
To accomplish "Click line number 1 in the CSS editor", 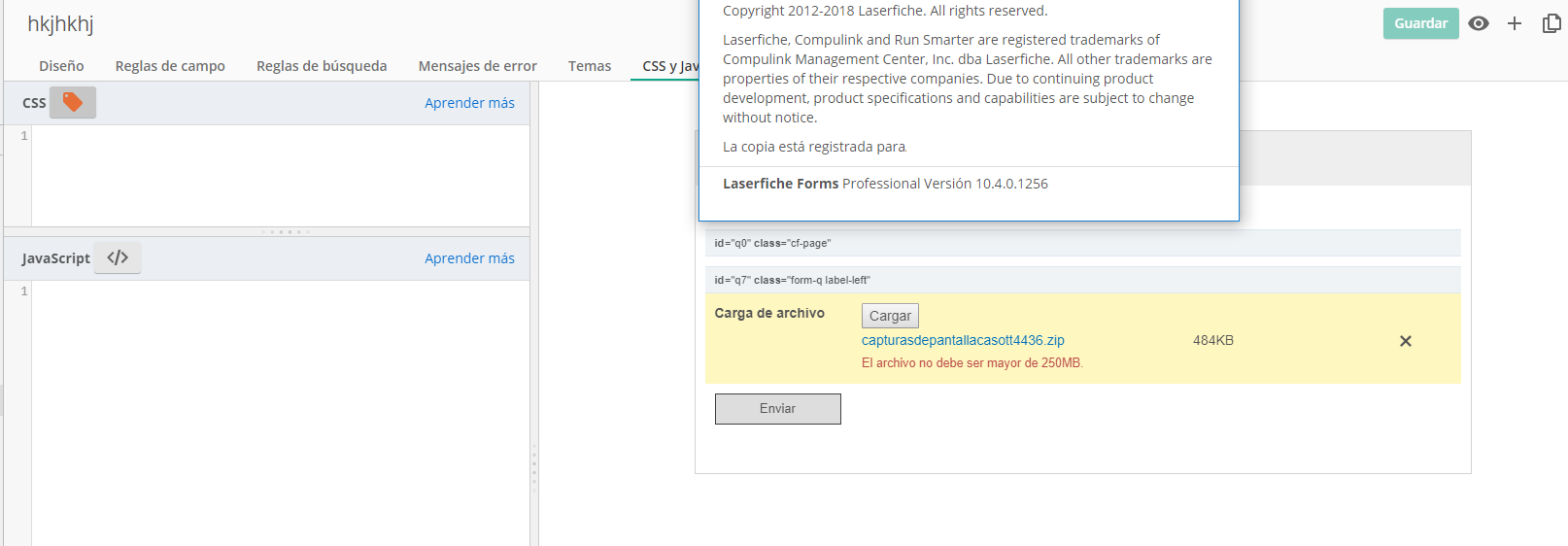I will [24, 136].
